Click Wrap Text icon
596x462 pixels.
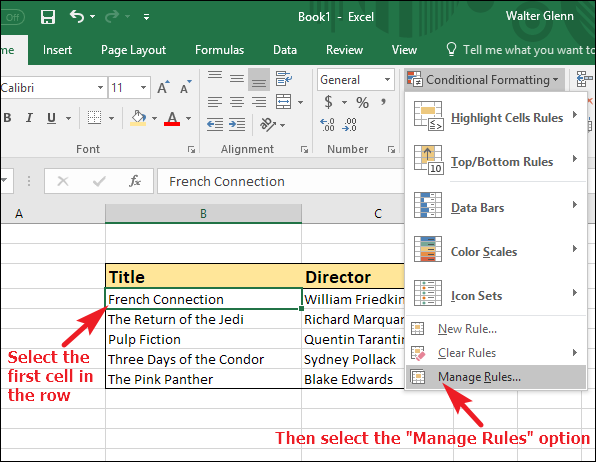pyautogui.click(x=284, y=78)
